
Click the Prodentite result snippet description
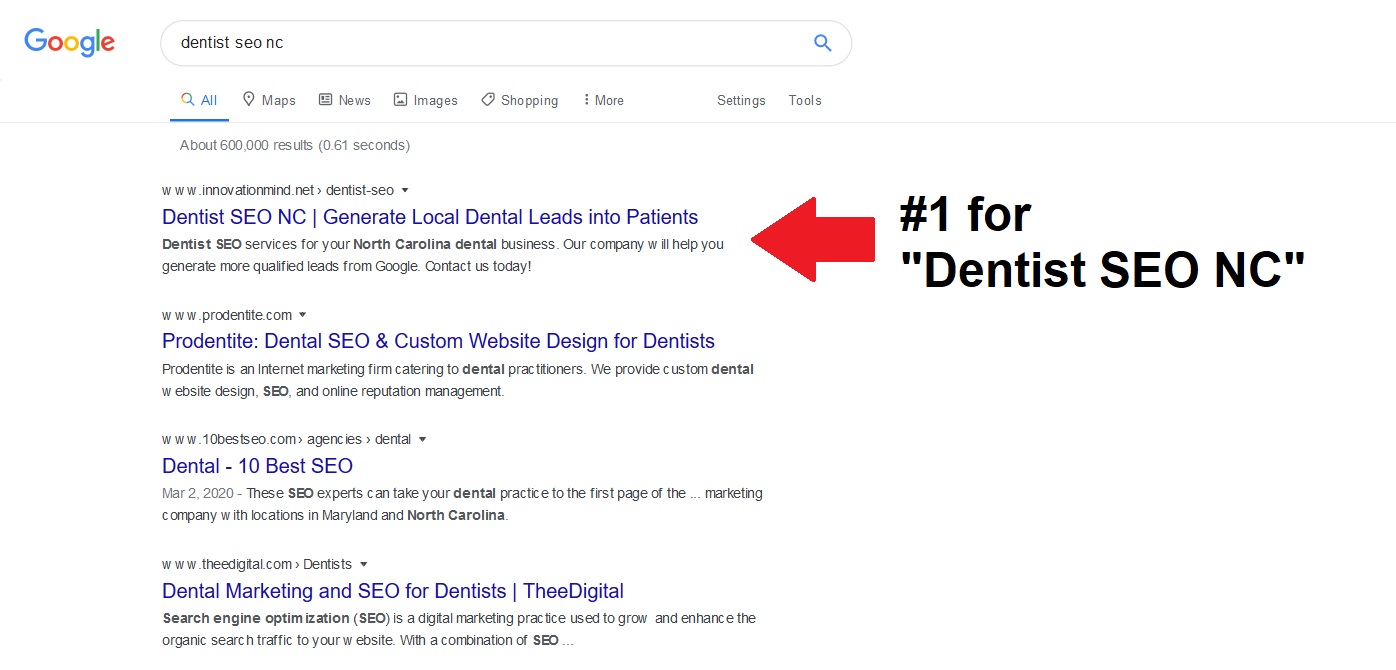point(458,380)
